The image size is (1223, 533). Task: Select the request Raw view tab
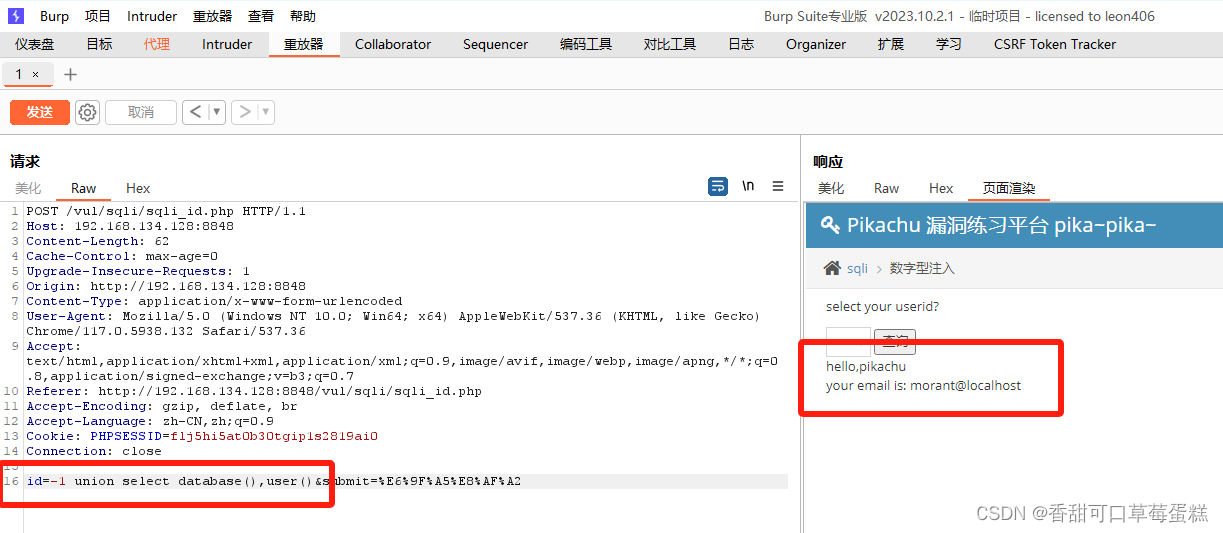[x=84, y=188]
